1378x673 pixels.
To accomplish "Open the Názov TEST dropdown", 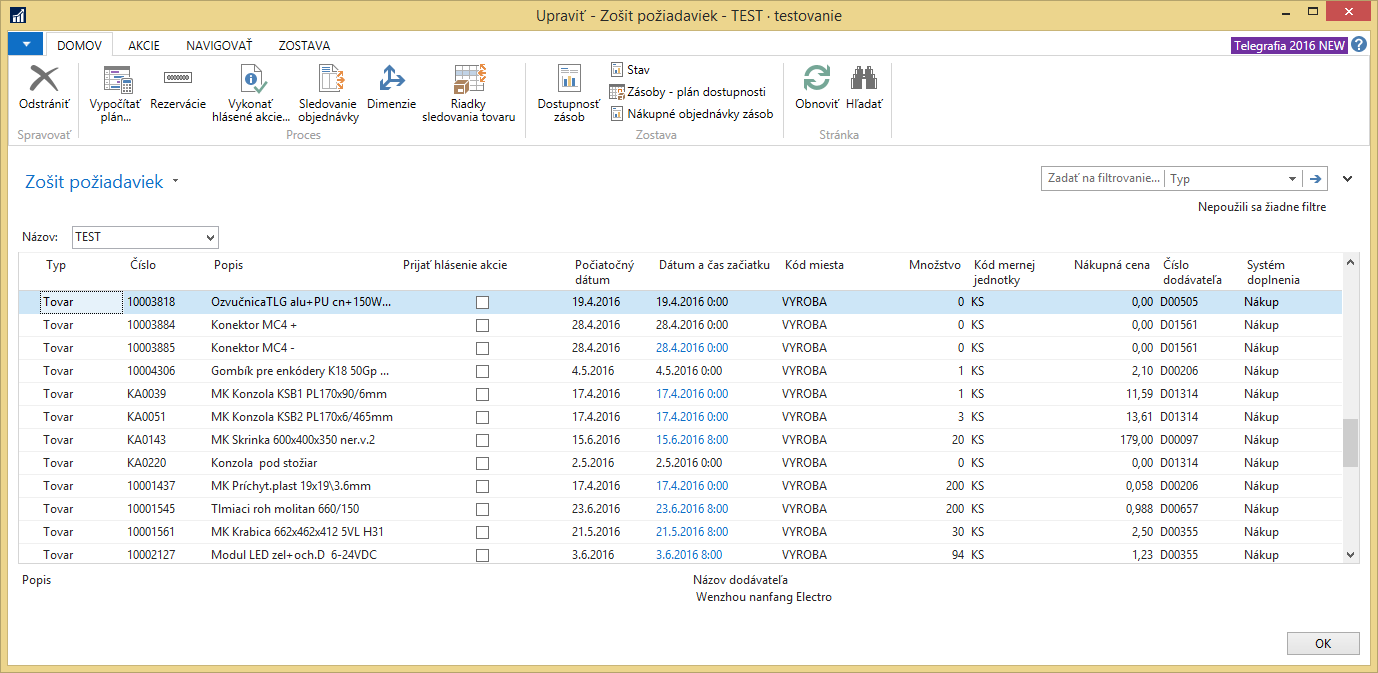I will click(x=210, y=238).
